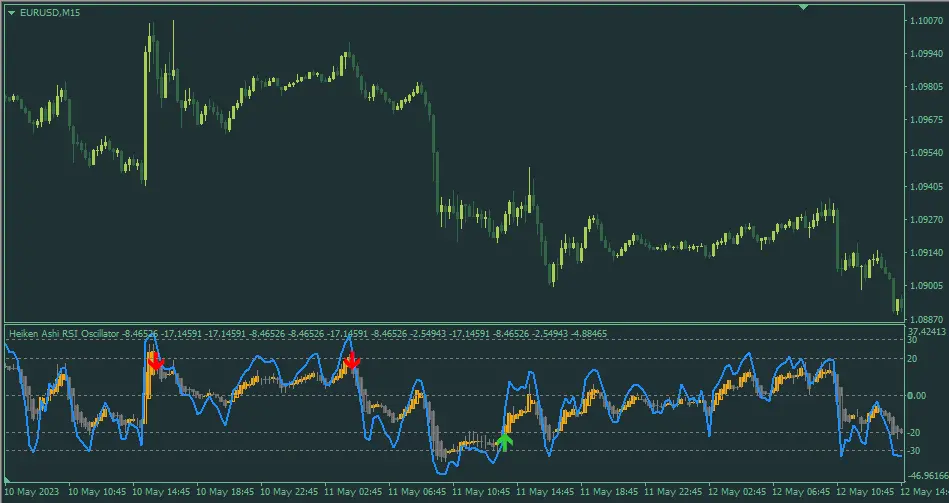Click the 11 May 02:45 time label
The image size is (949, 503).
[354, 492]
